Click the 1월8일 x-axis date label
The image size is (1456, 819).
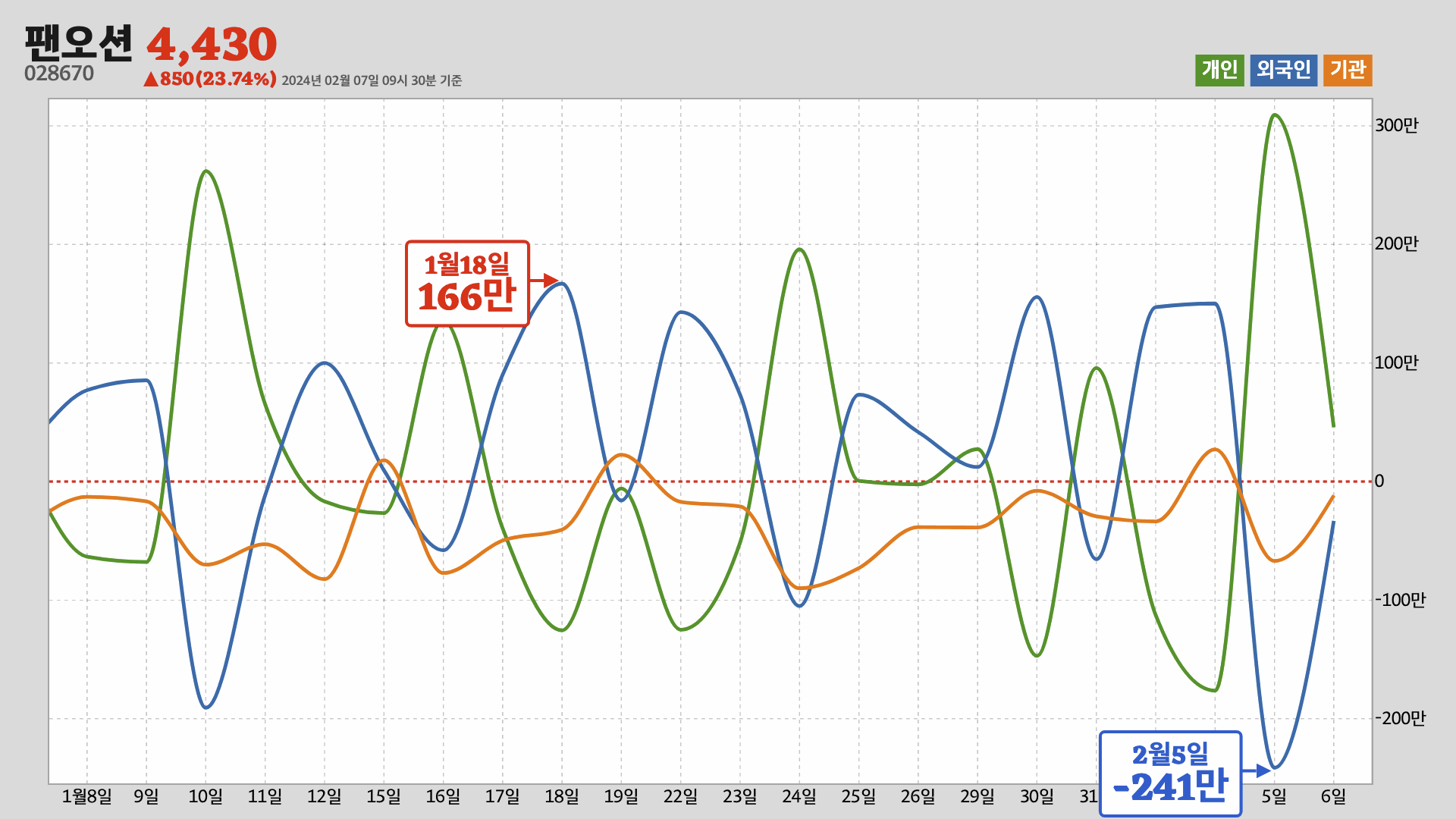tap(86, 796)
